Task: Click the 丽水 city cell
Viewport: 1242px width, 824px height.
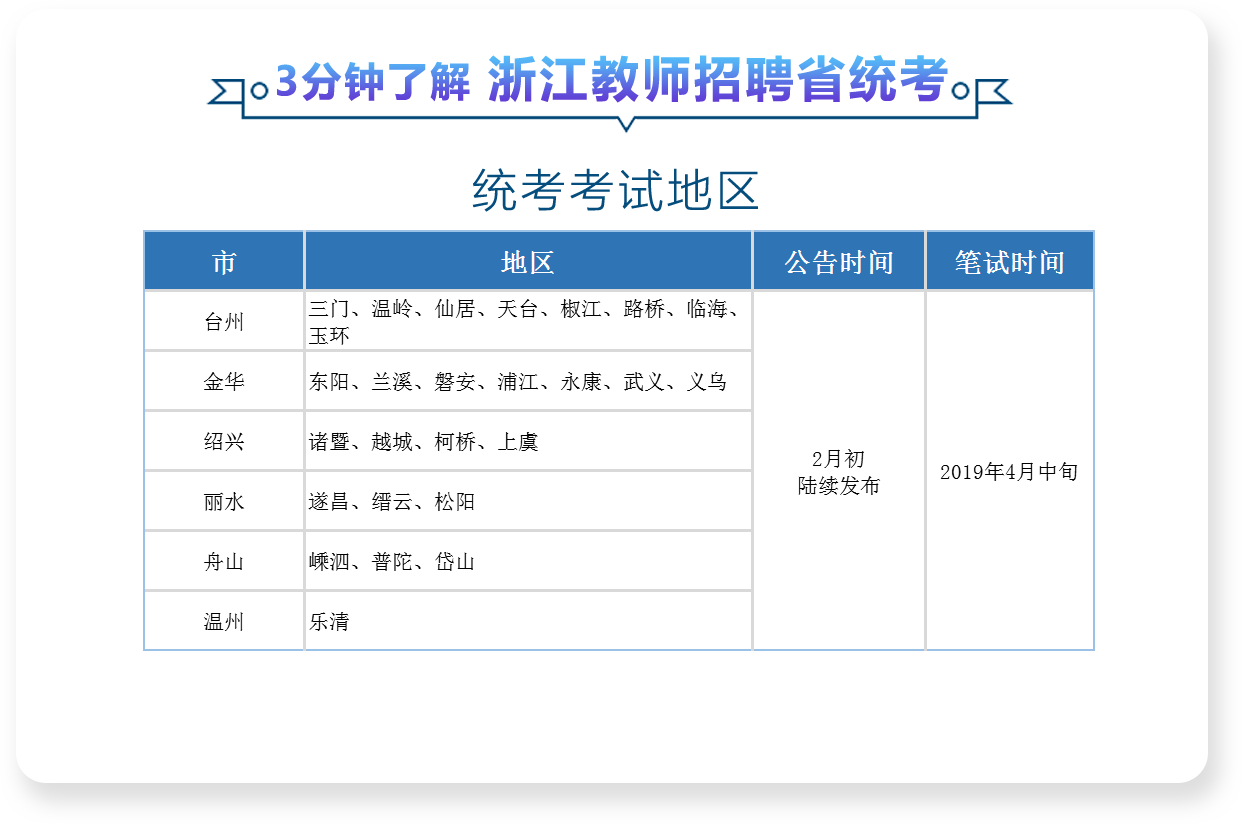Action: point(224,502)
